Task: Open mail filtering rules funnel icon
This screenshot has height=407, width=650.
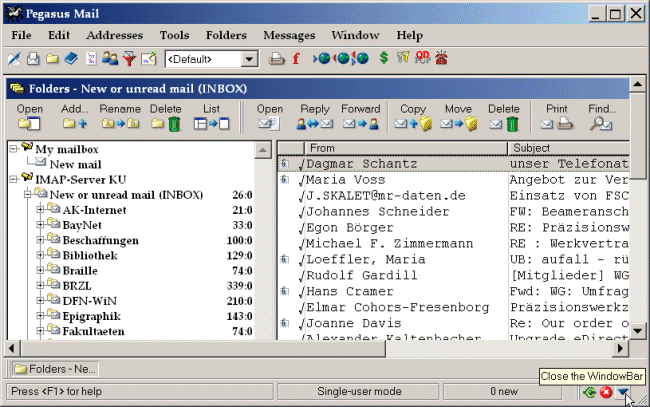Action: tap(129, 59)
